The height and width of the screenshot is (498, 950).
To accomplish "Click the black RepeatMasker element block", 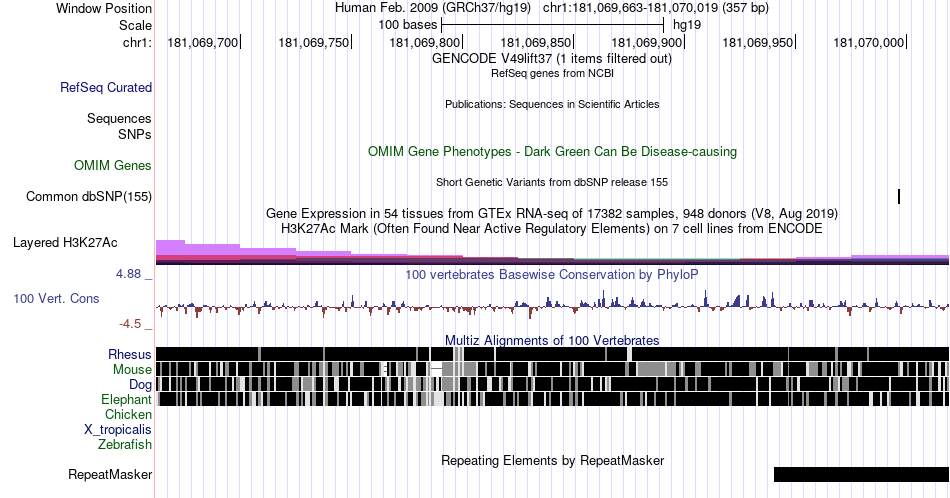I will point(862,474).
